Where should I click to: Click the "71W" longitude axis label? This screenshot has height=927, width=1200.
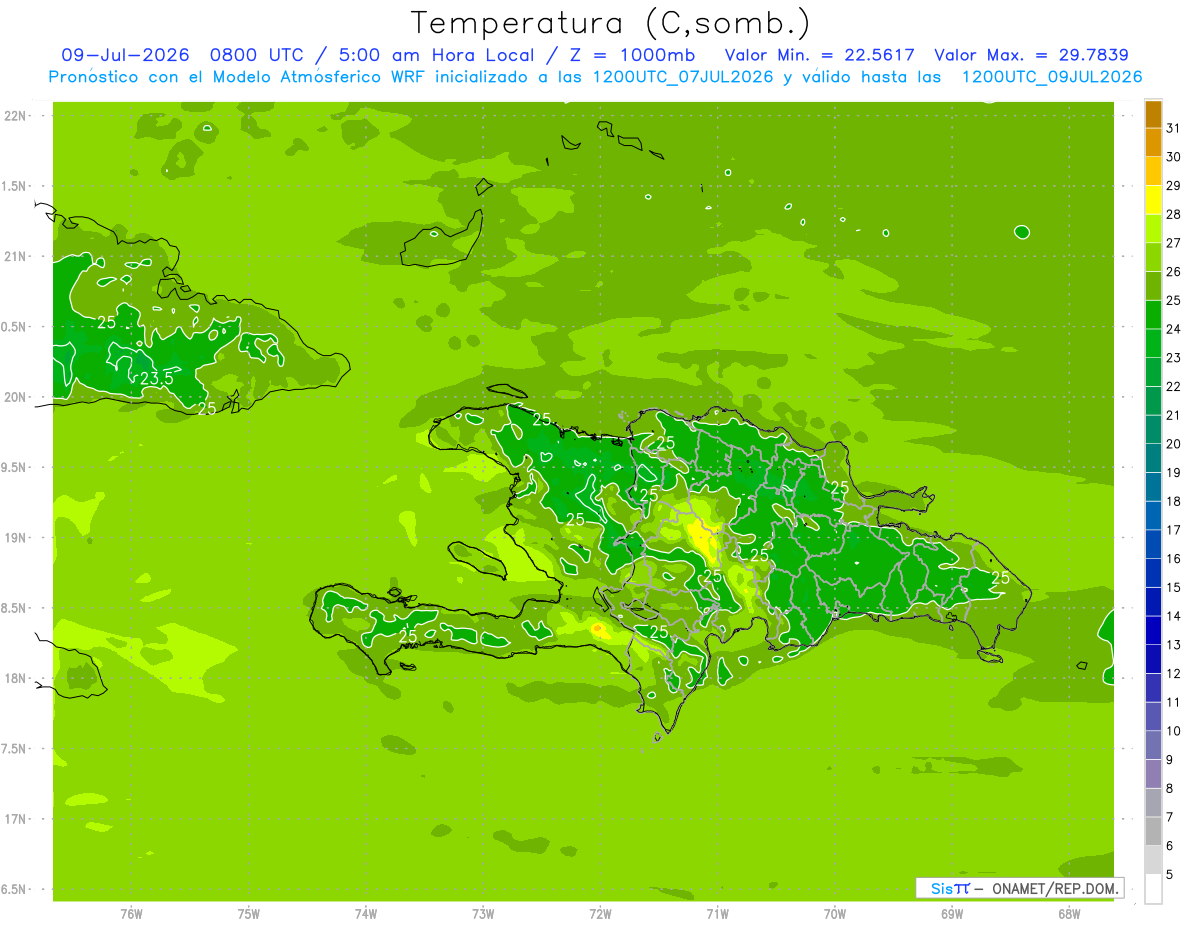pos(717,914)
